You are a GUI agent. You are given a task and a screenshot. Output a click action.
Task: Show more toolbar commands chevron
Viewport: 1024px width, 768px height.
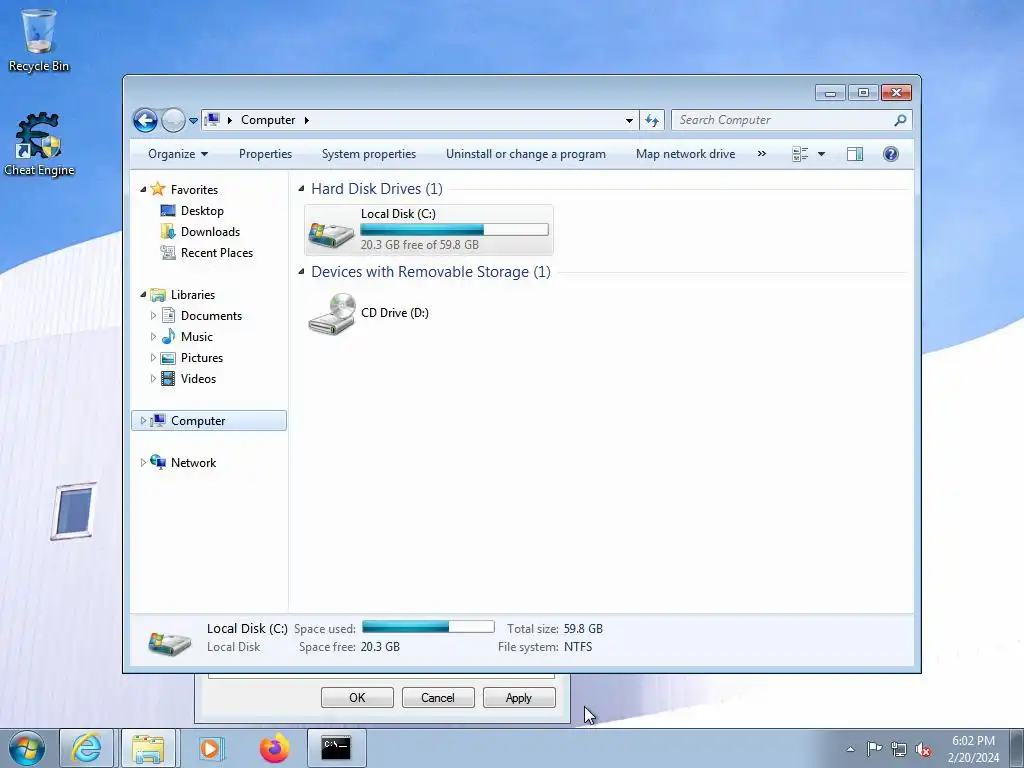pyautogui.click(x=761, y=154)
